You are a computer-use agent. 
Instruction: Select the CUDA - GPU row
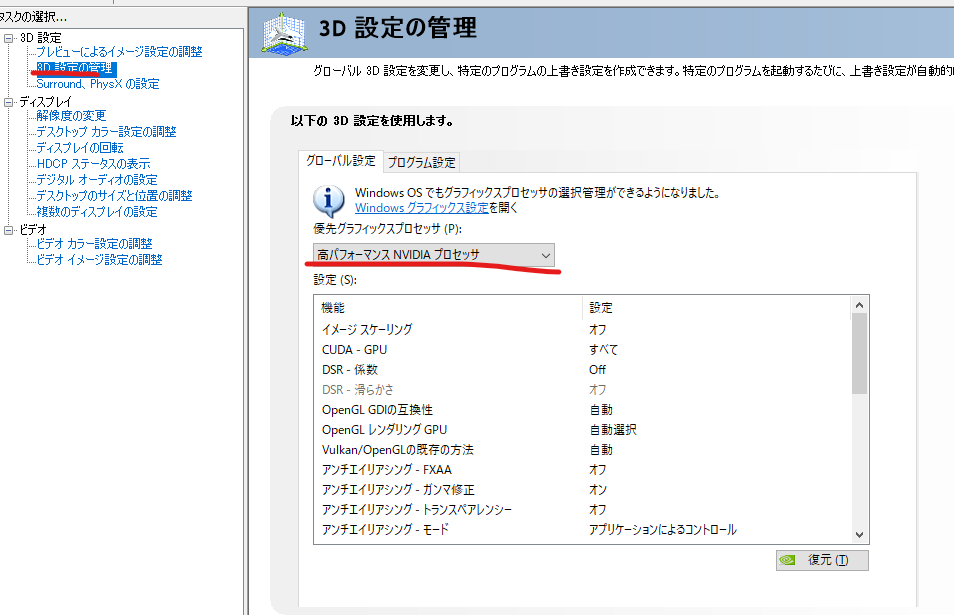pyautogui.click(x=582, y=349)
